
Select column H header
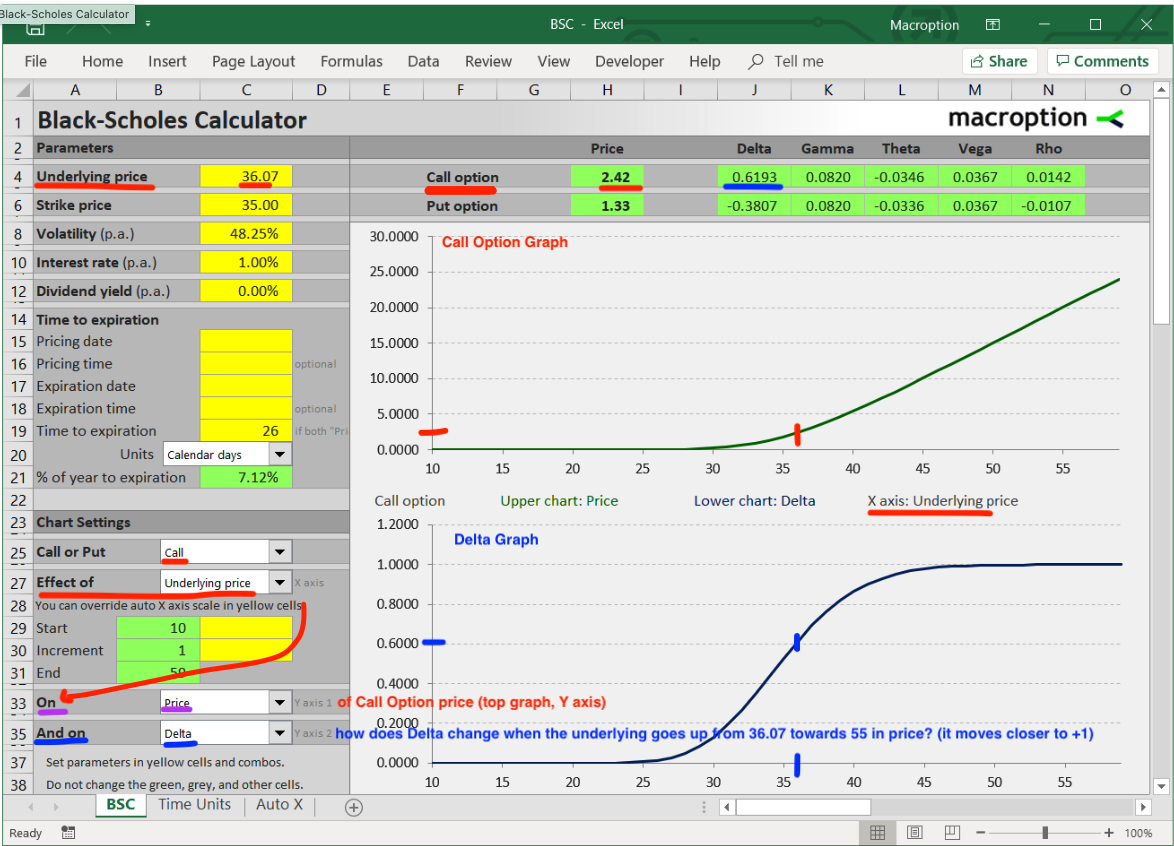coord(607,90)
